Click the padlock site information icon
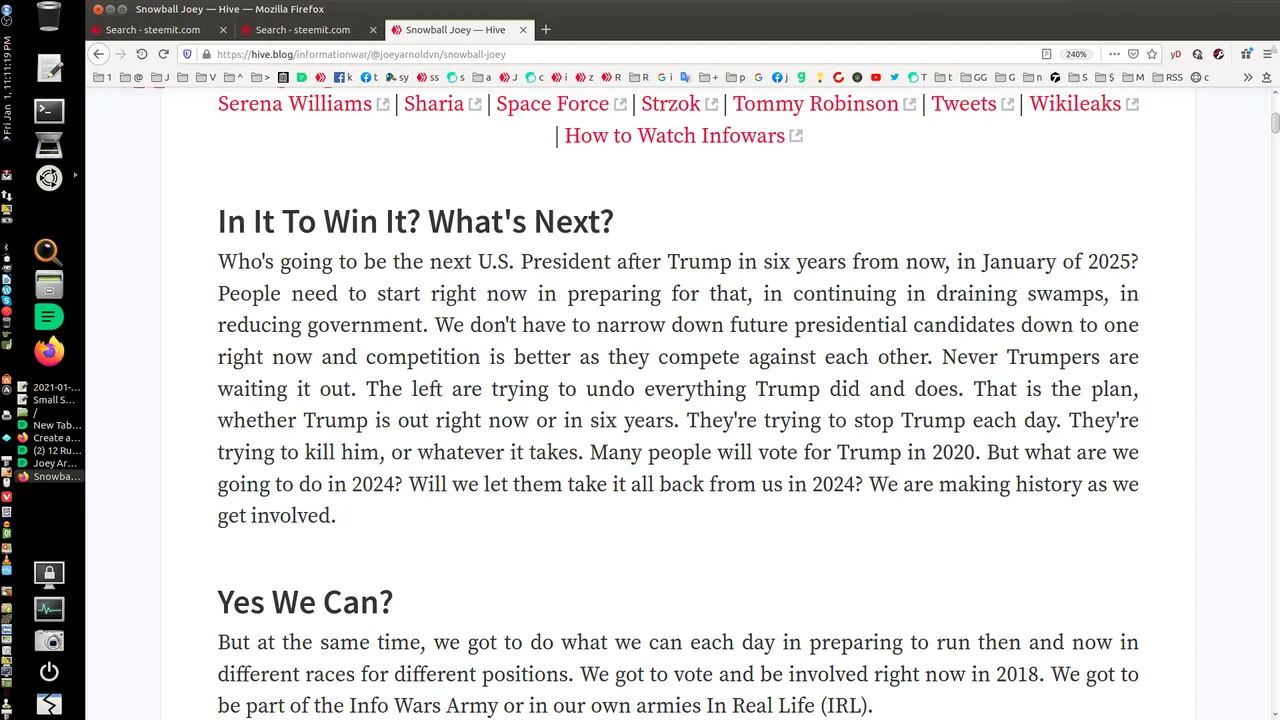The height and width of the screenshot is (720, 1280). 206,54
